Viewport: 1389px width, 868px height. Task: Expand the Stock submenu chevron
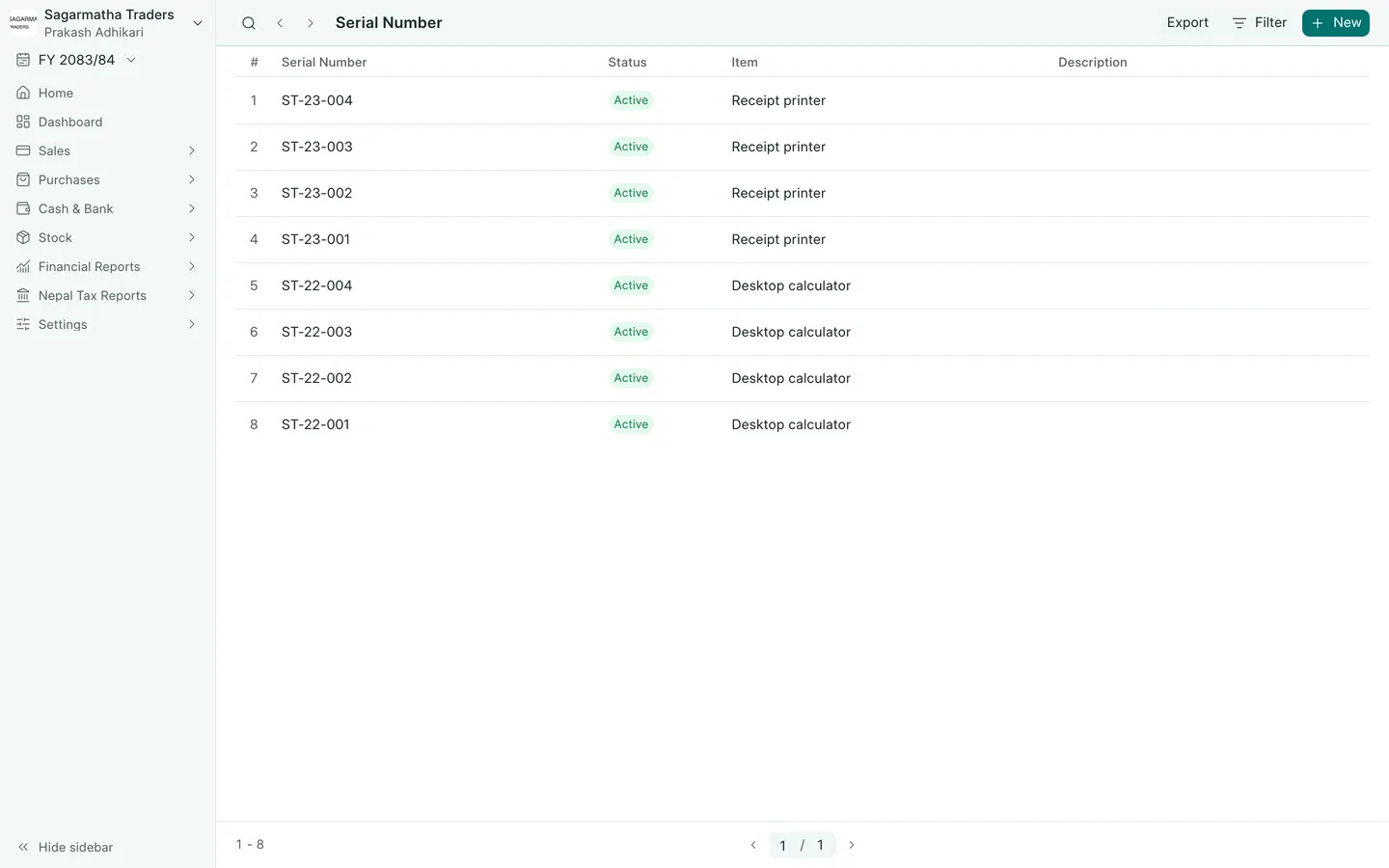[x=192, y=237]
